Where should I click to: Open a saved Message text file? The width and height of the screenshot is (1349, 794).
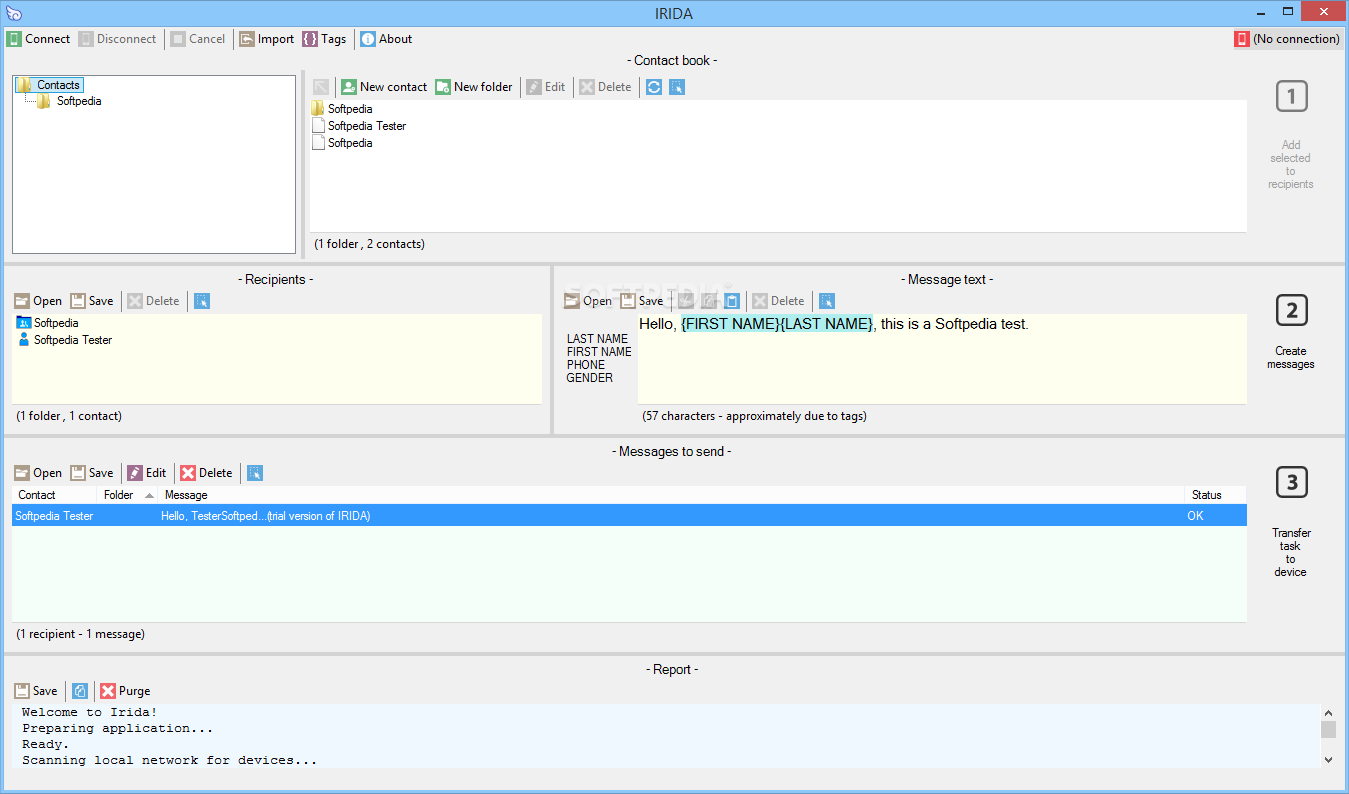(x=588, y=301)
